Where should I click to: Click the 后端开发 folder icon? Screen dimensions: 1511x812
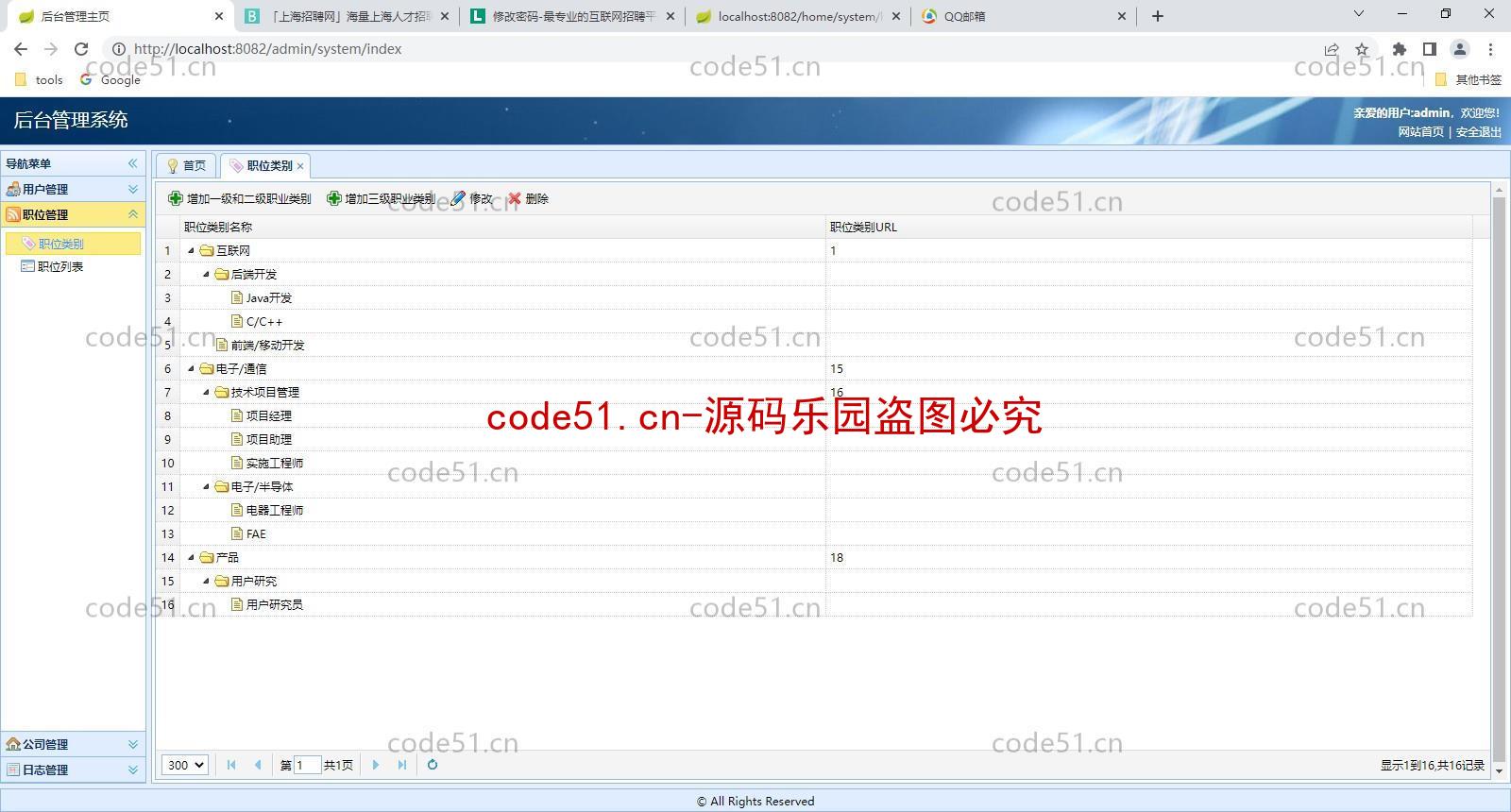[222, 274]
